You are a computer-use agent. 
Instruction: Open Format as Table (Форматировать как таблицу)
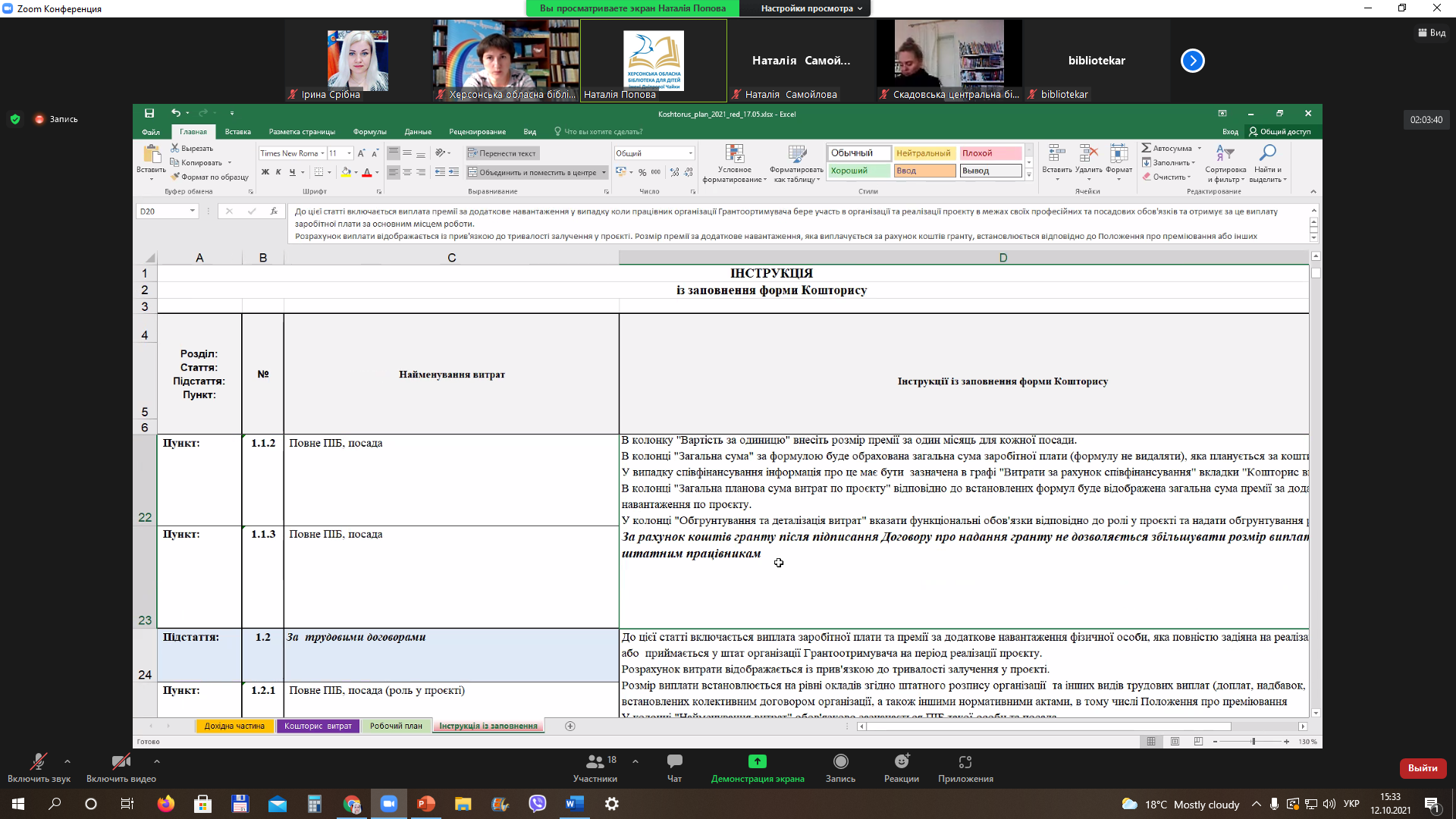coord(796,164)
